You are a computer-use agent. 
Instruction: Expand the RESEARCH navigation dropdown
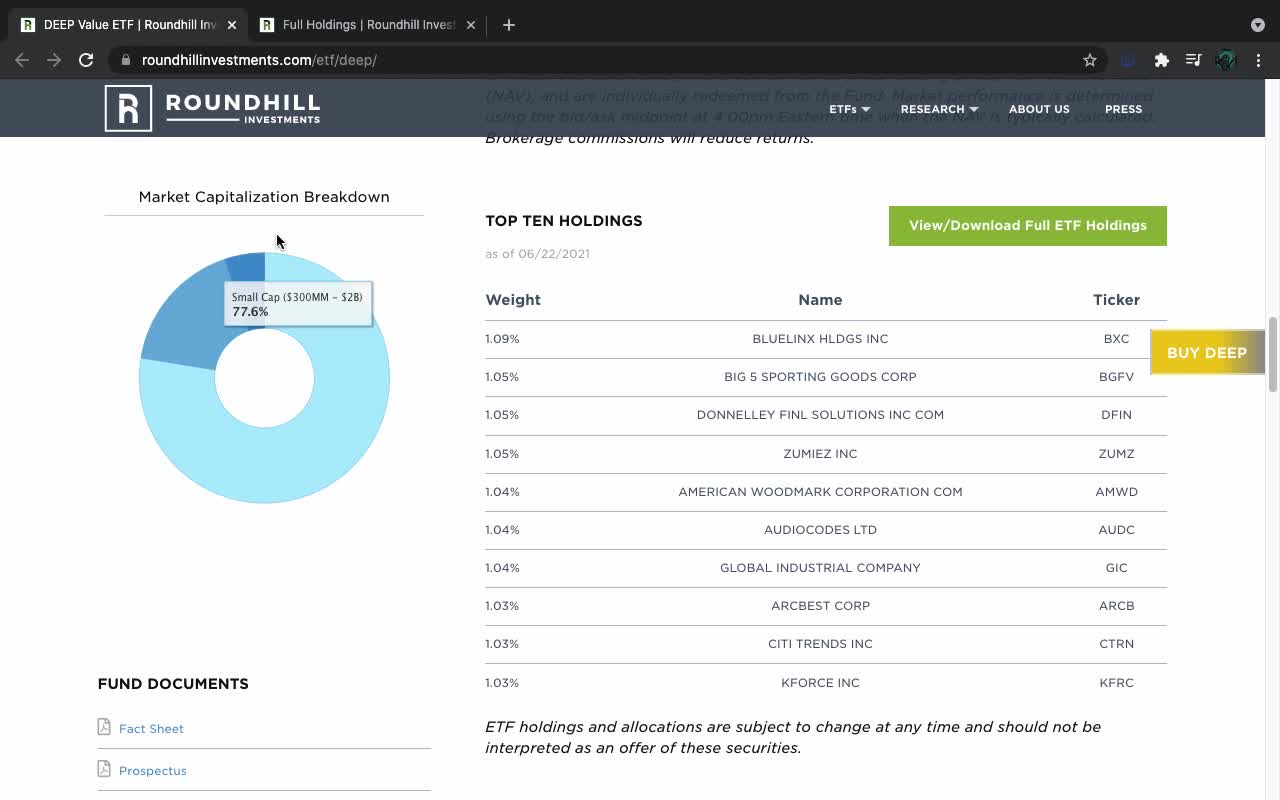(939, 109)
